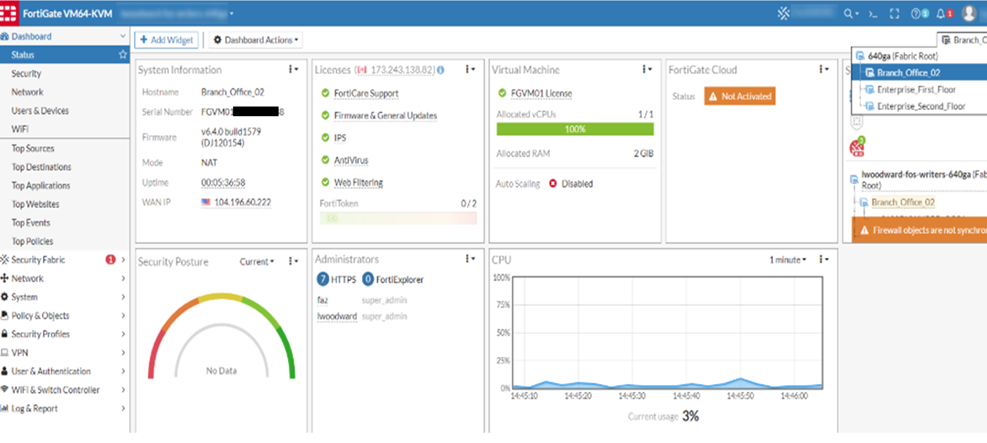Toggle full screen mode icon
The image size is (987, 443).
click(892, 14)
